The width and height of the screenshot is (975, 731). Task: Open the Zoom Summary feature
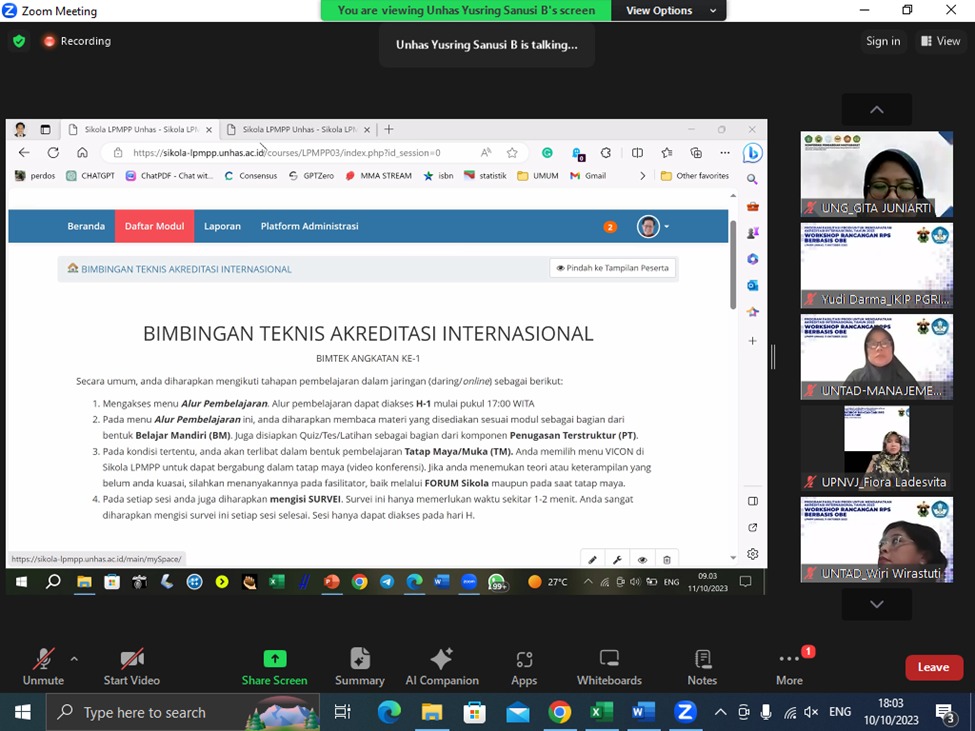pos(359,667)
